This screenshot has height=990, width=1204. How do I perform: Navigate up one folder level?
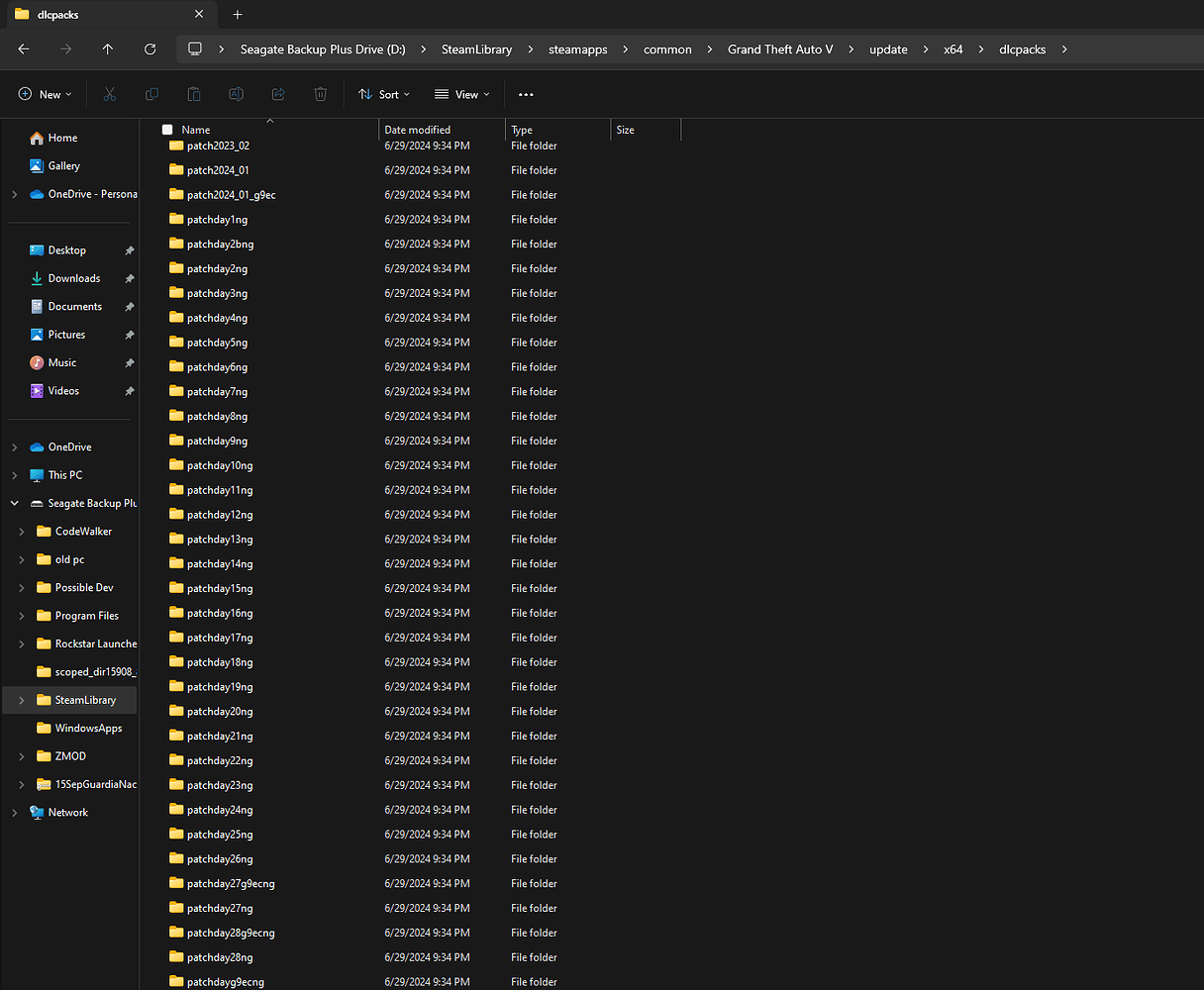(x=108, y=49)
